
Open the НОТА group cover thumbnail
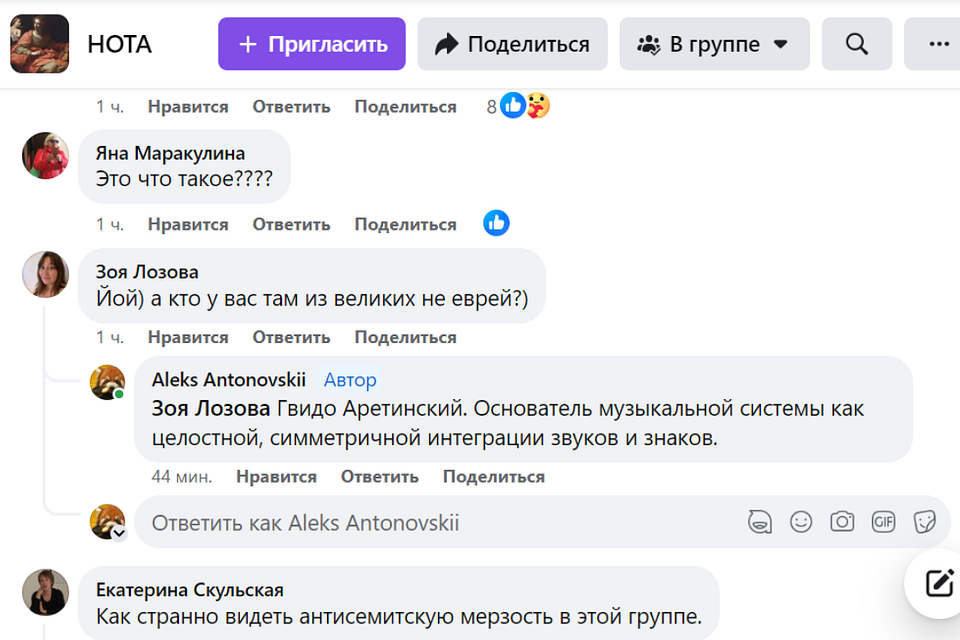[40, 44]
